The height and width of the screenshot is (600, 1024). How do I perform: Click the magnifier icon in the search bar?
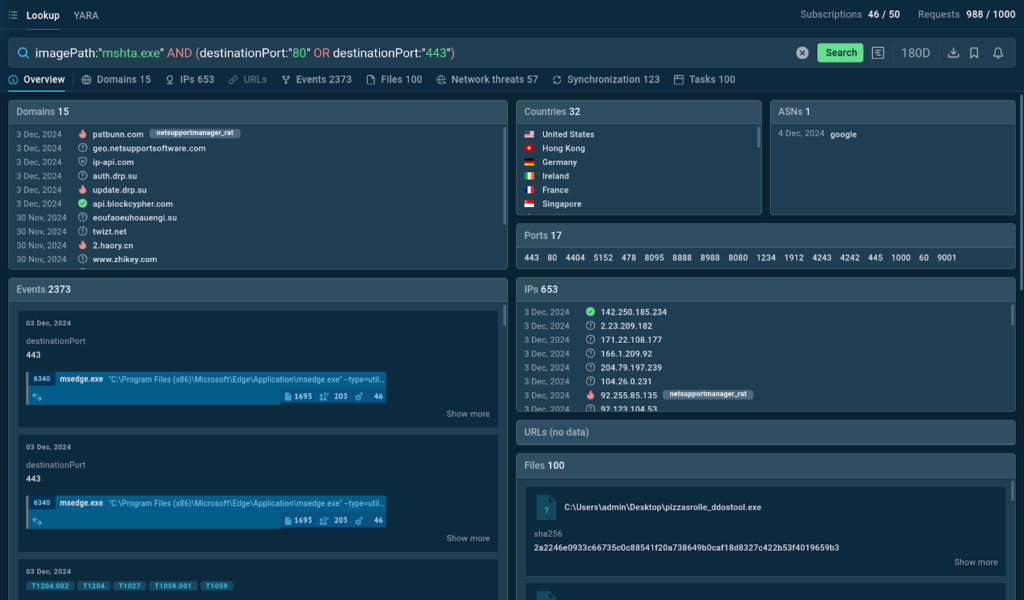coord(22,53)
